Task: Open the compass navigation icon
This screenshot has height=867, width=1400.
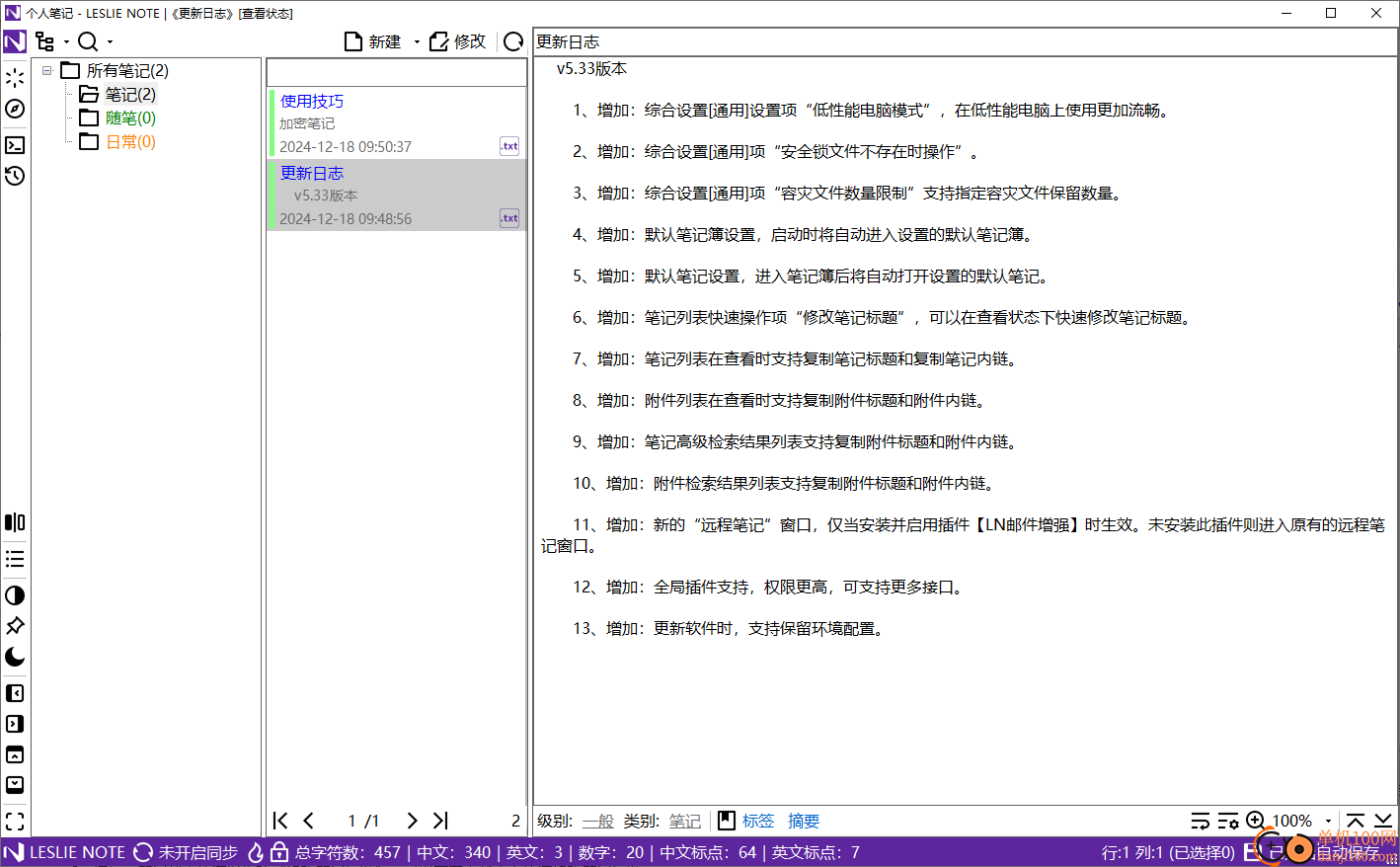Action: 15,109
